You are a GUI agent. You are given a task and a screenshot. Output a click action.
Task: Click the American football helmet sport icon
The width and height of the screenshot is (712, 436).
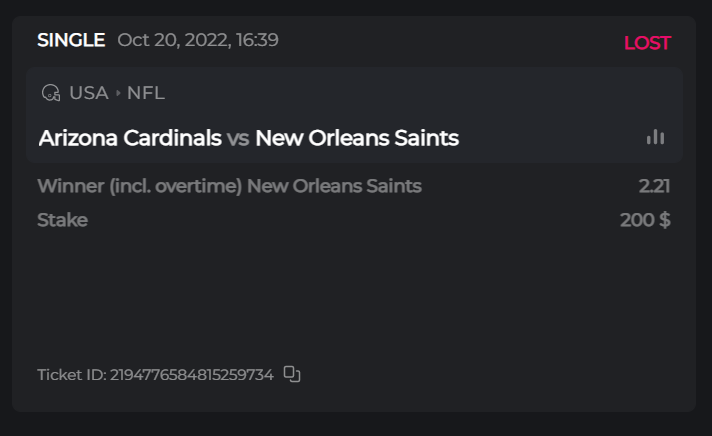tap(51, 93)
